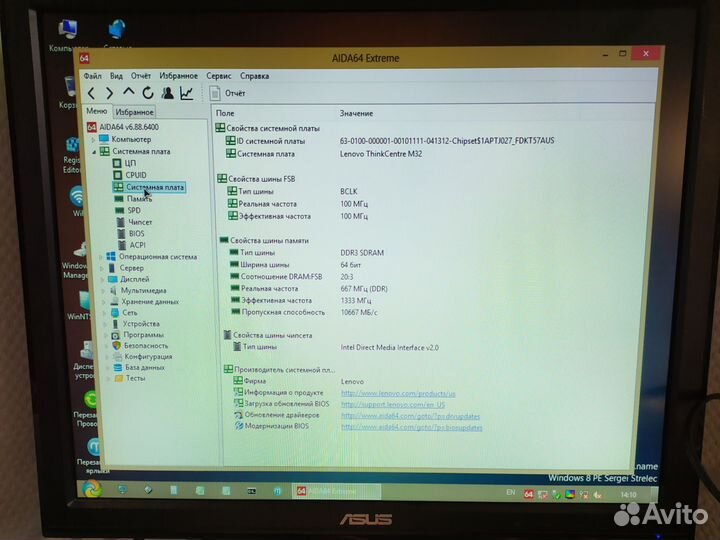Open the Справка menu

[x=254, y=76]
